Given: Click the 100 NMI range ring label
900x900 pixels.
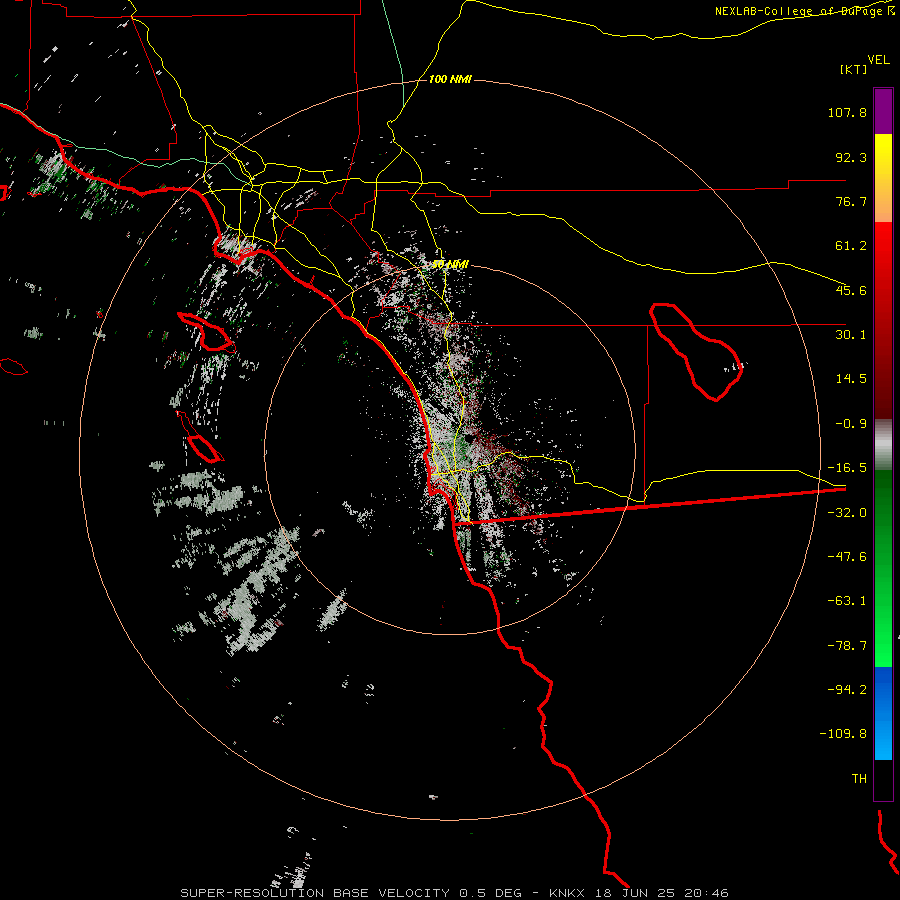Looking at the screenshot, I should (450, 79).
